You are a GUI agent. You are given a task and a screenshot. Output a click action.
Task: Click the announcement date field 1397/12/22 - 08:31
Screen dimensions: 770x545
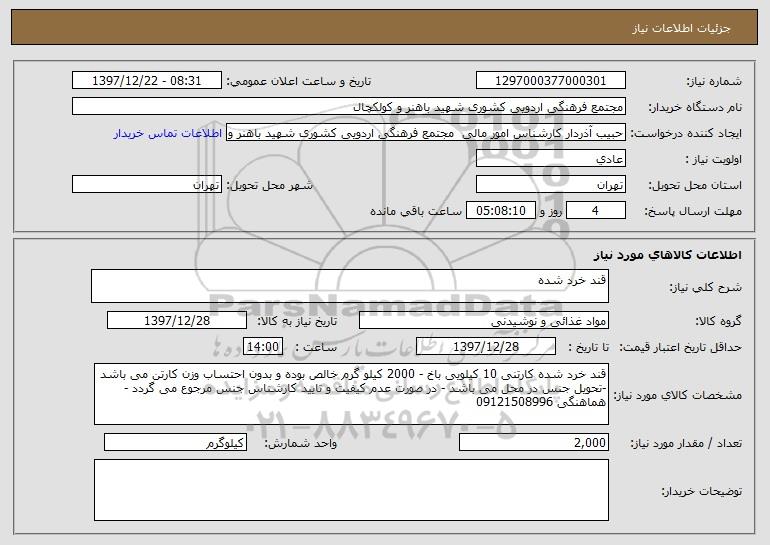coord(147,81)
